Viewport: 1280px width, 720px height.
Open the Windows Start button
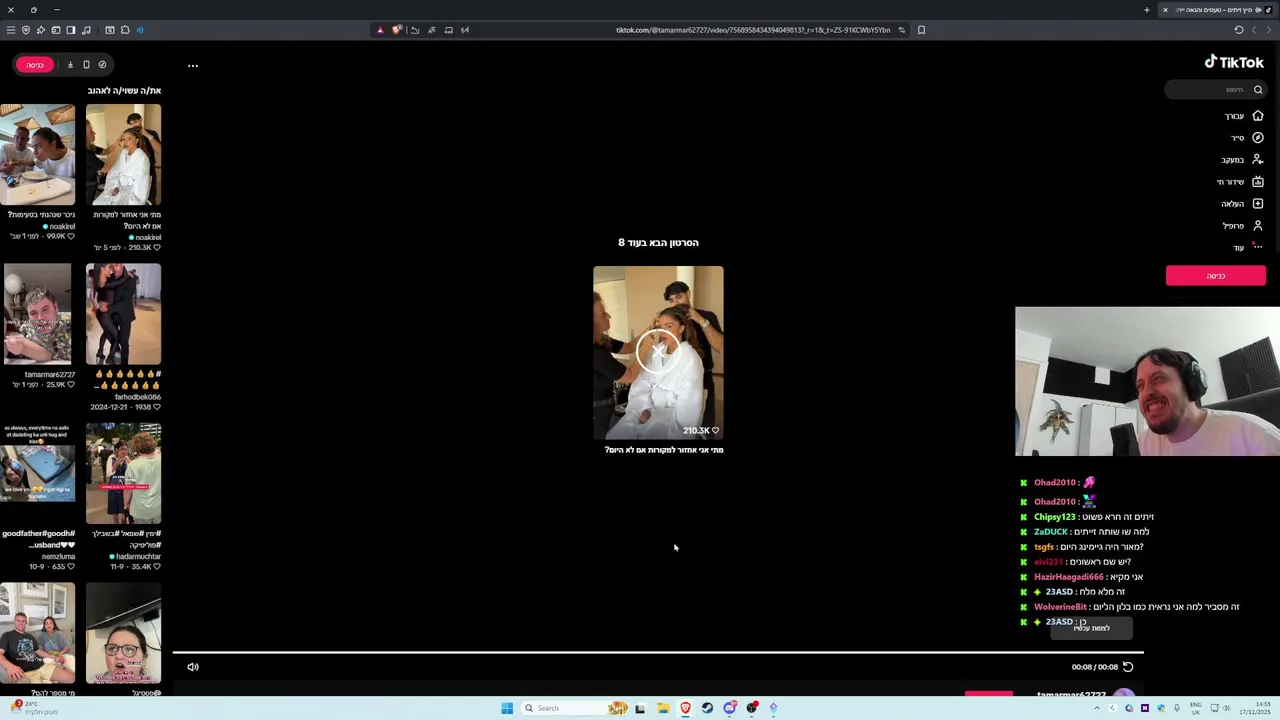pos(507,708)
